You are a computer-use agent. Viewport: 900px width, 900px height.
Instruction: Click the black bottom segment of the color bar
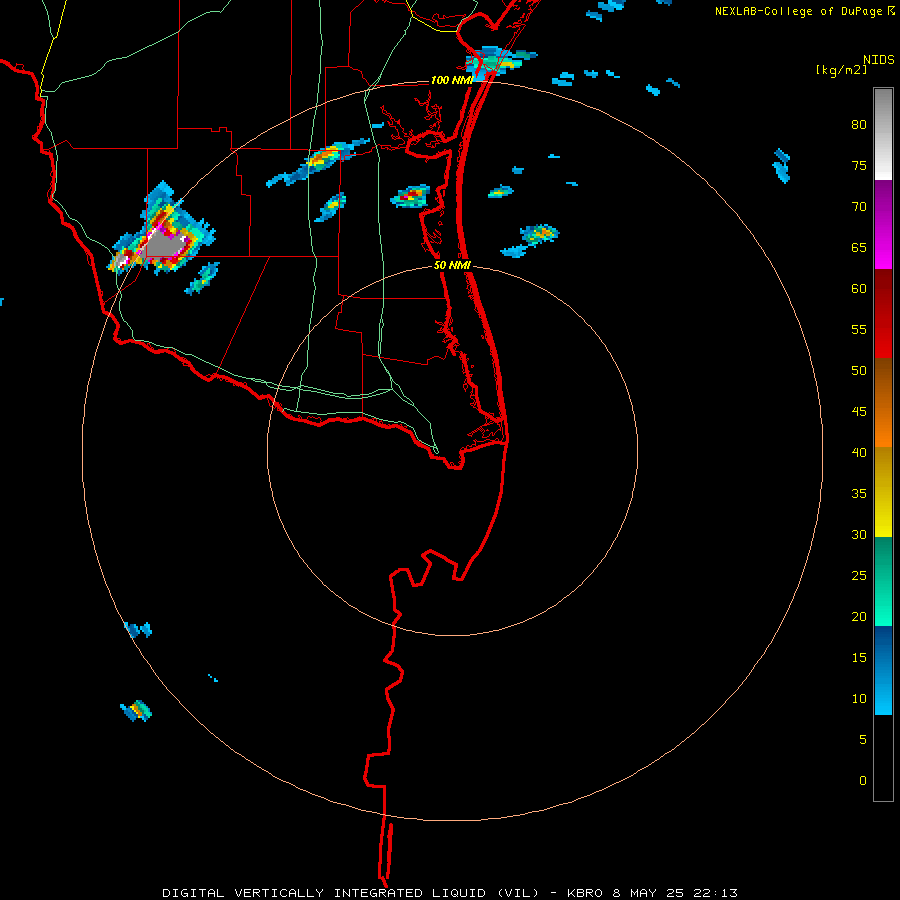[883, 758]
